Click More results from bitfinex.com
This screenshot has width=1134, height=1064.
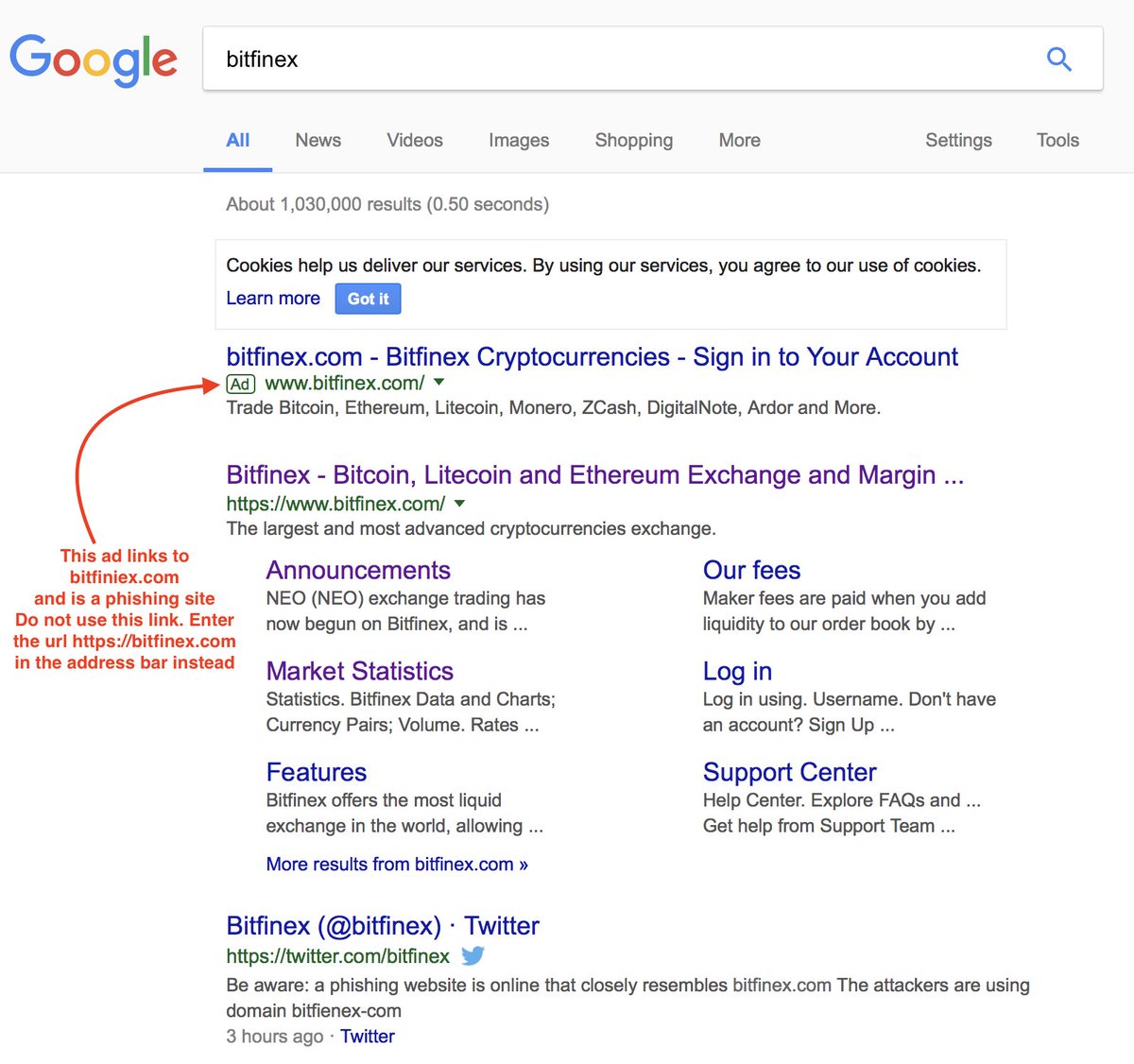[397, 864]
